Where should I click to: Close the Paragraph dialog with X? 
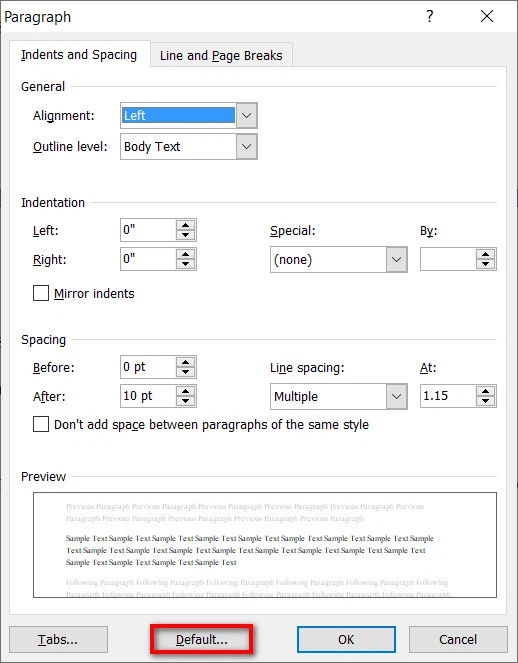pos(487,16)
